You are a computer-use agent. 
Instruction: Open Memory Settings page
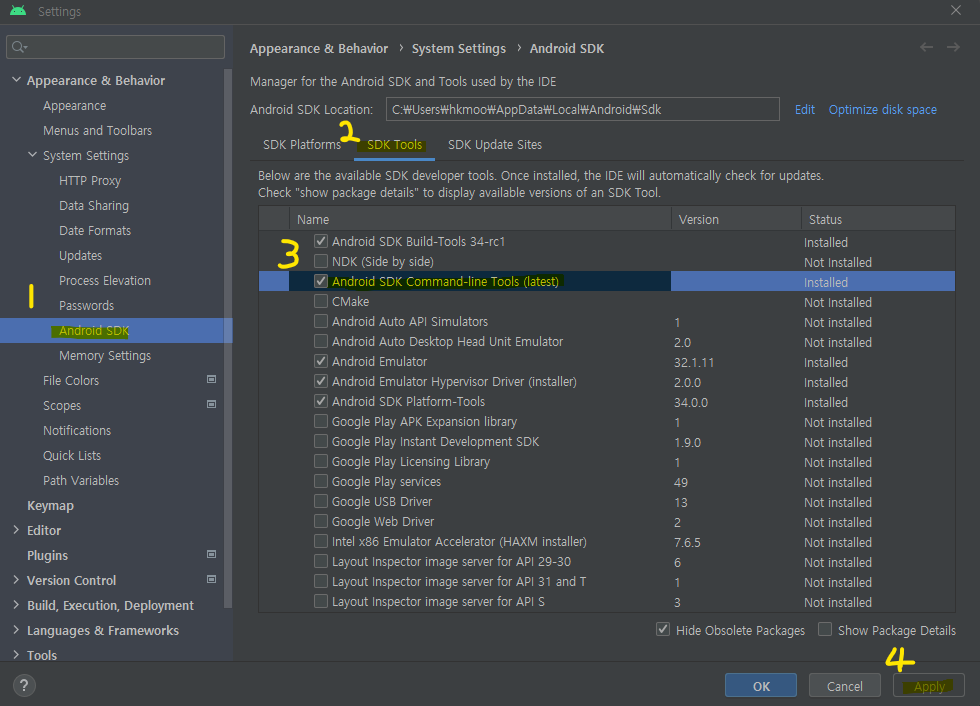coord(105,355)
